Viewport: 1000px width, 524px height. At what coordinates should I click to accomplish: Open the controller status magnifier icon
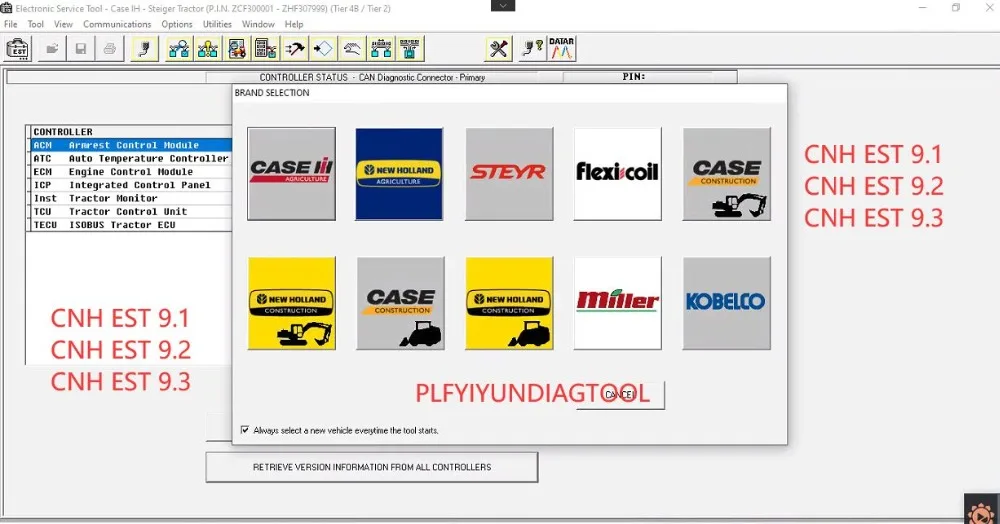click(x=179, y=49)
